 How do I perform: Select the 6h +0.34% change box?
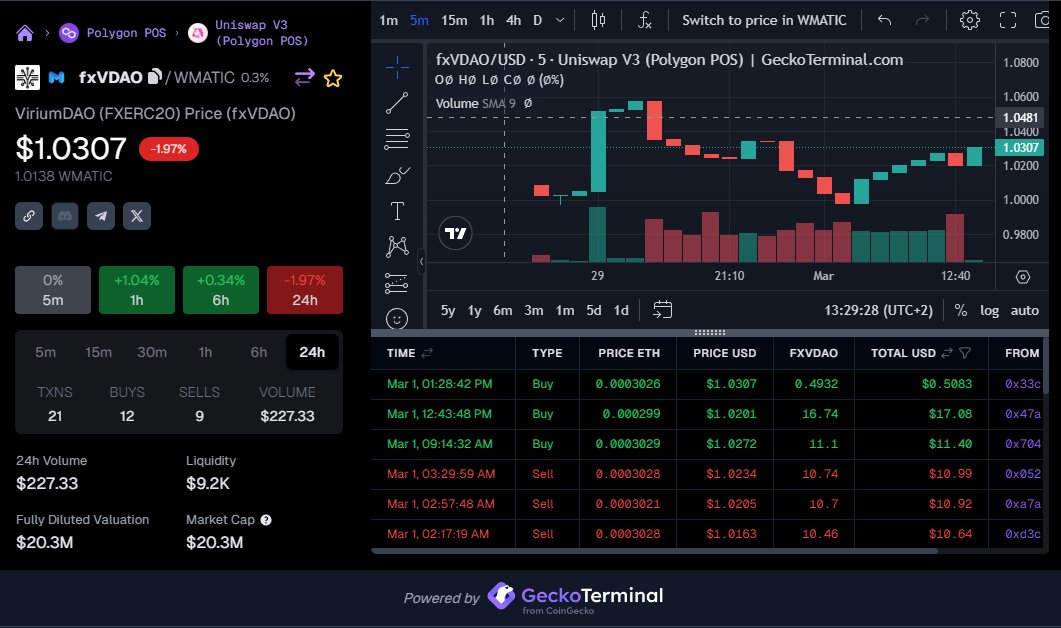coord(221,290)
